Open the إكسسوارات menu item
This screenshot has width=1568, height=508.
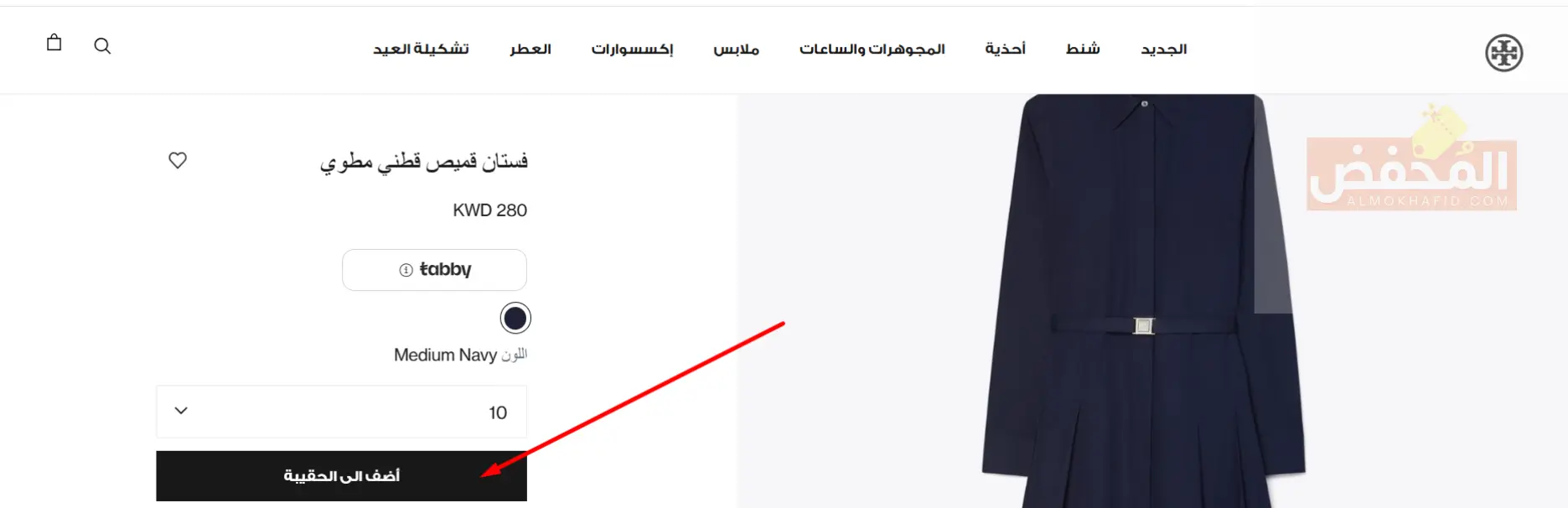(632, 49)
